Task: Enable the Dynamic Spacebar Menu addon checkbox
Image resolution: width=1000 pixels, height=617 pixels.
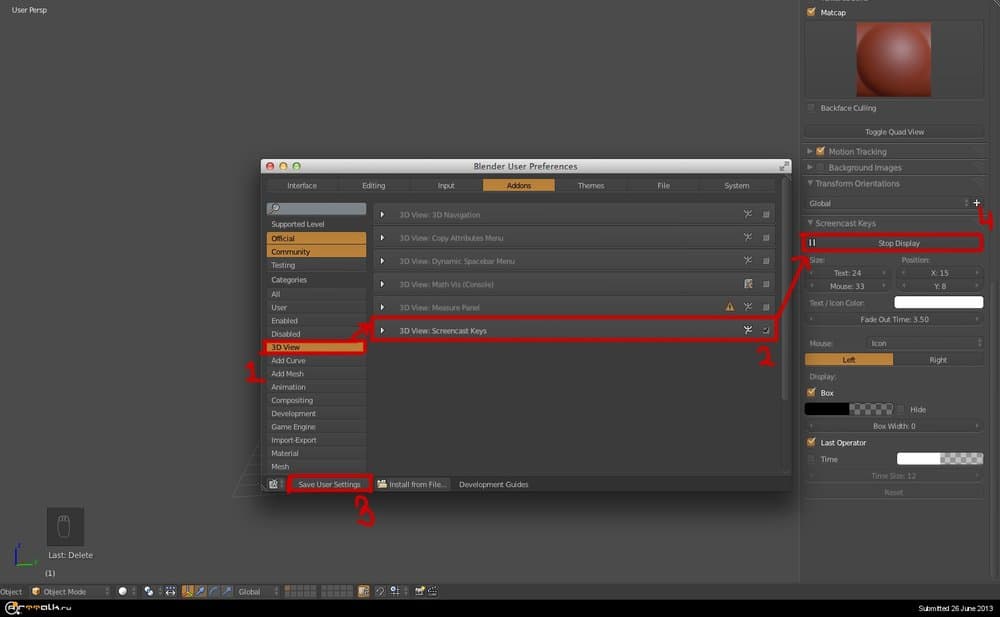Action: coord(766,261)
